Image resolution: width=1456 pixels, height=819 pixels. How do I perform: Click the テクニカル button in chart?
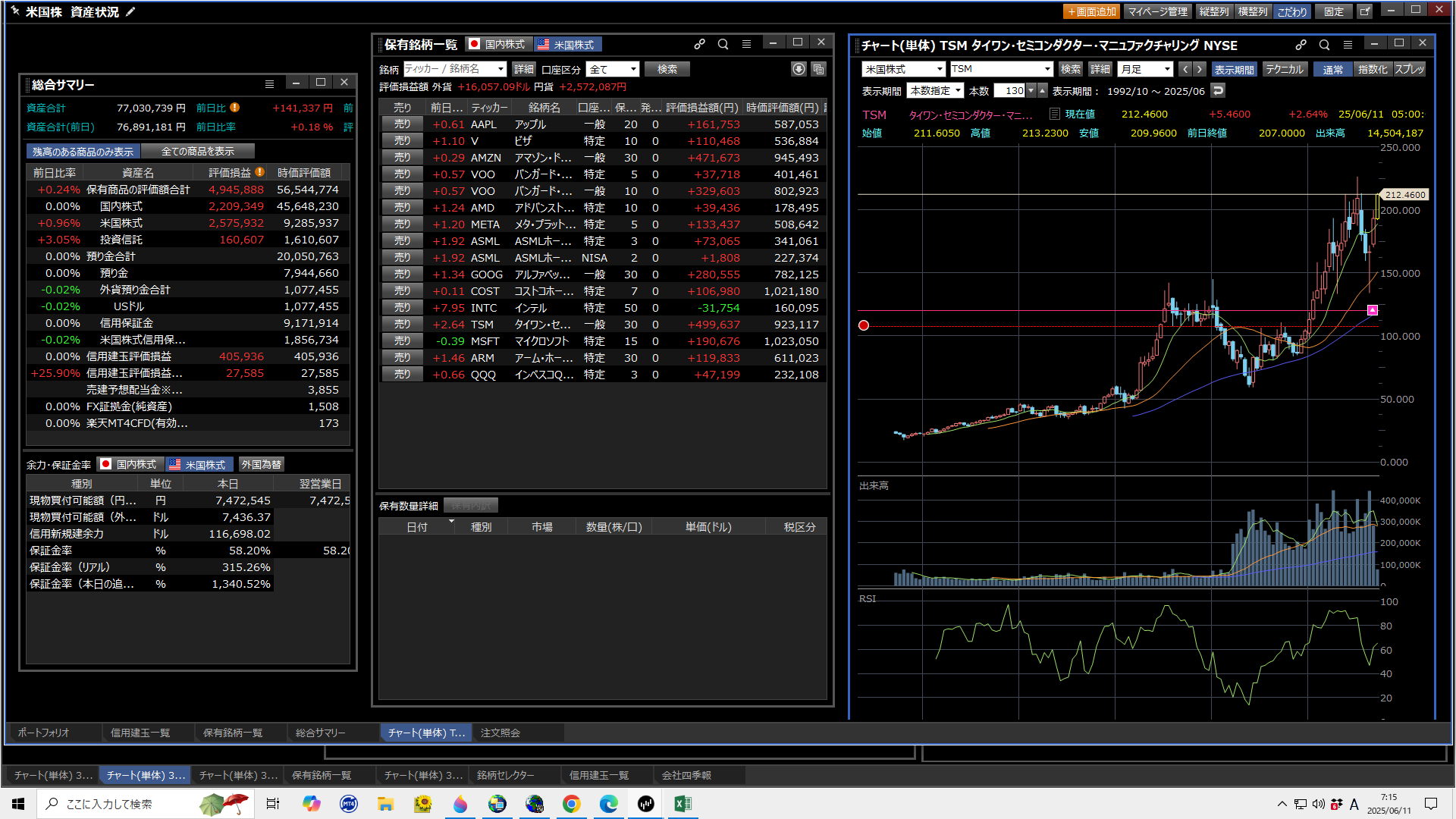tap(1284, 69)
